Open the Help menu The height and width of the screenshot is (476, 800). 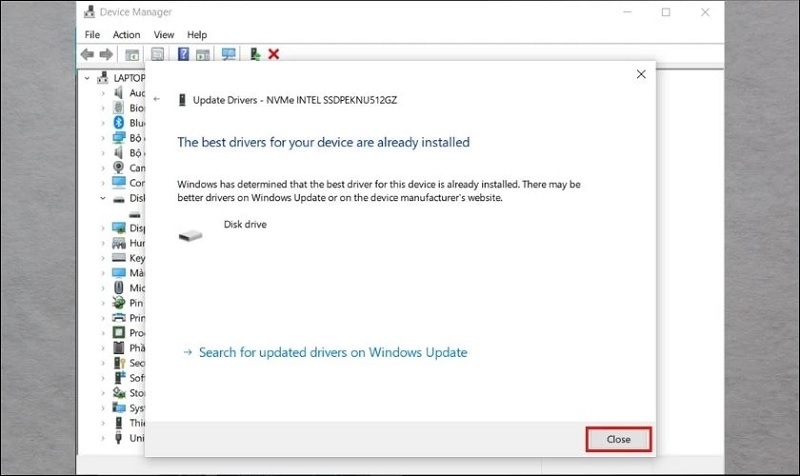click(x=196, y=34)
